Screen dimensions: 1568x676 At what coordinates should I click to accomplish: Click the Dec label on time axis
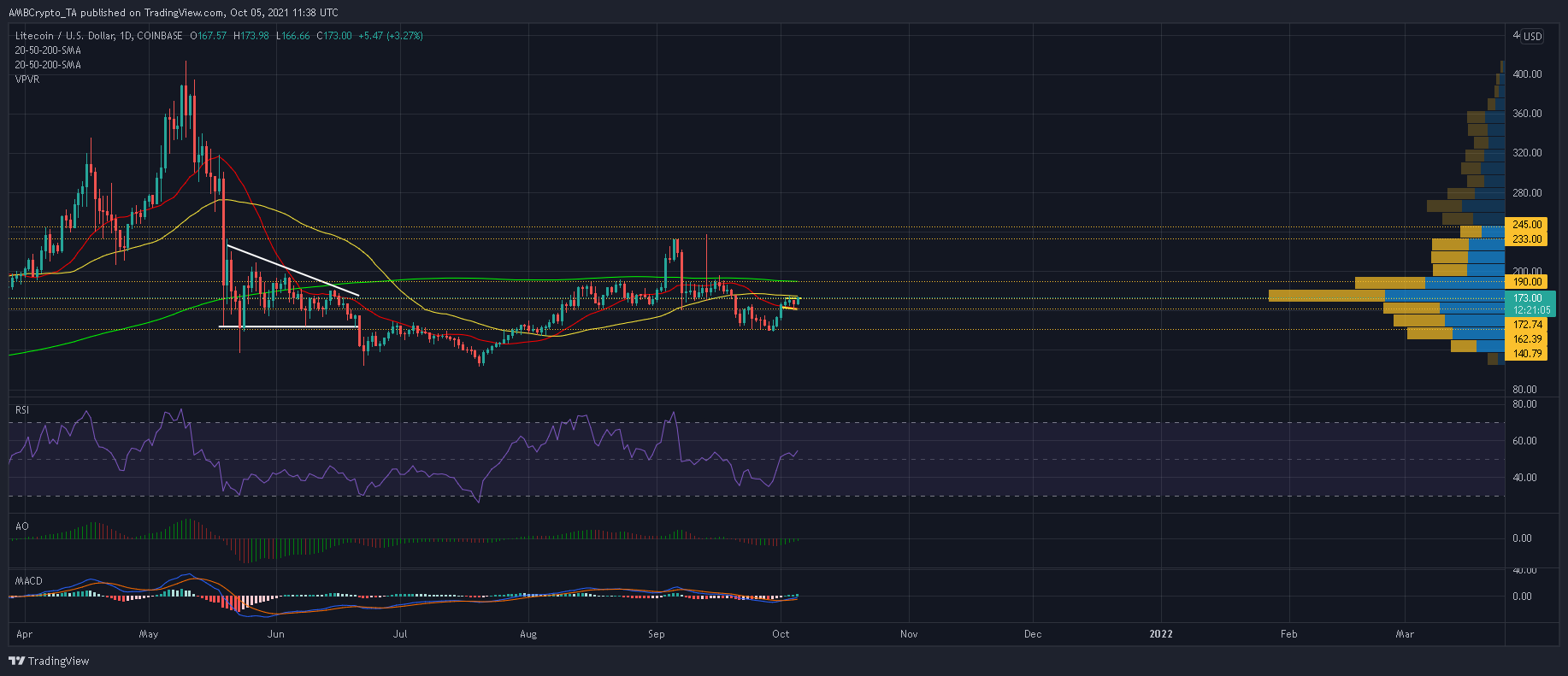pos(1033,634)
